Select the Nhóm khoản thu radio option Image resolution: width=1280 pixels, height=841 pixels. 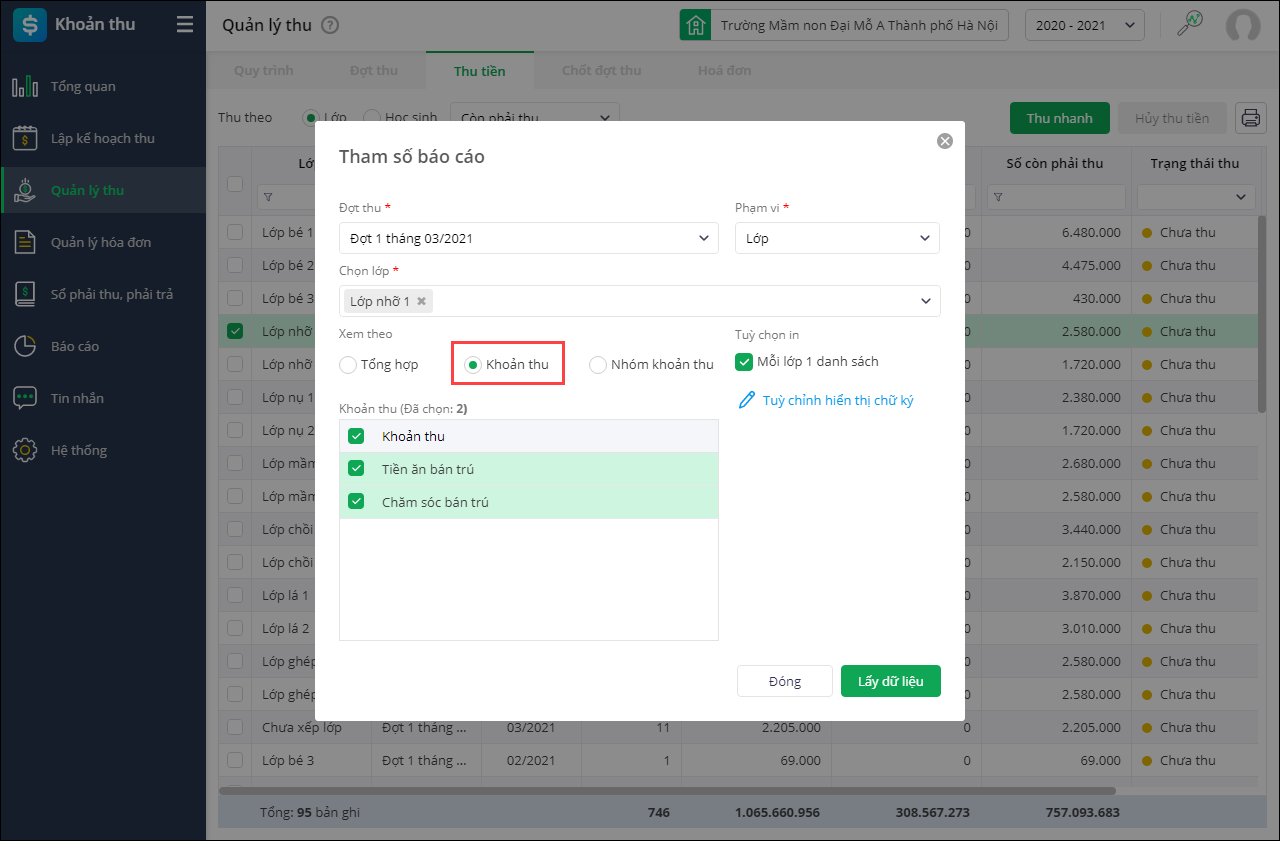[598, 365]
